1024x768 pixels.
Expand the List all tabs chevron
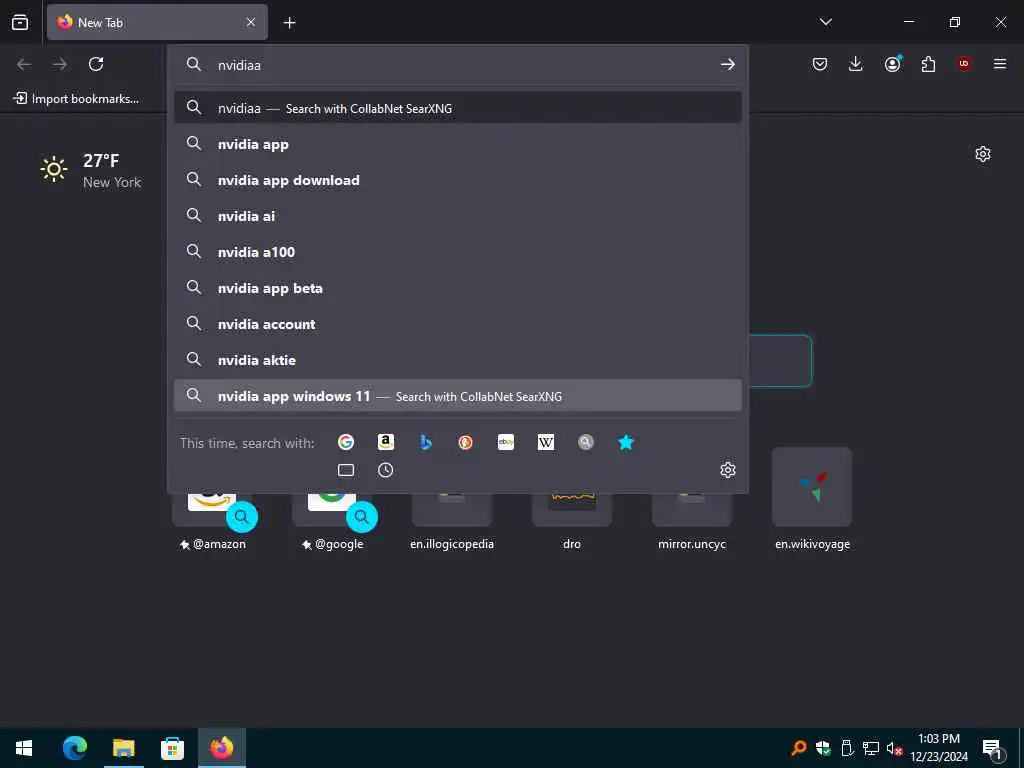coord(825,22)
